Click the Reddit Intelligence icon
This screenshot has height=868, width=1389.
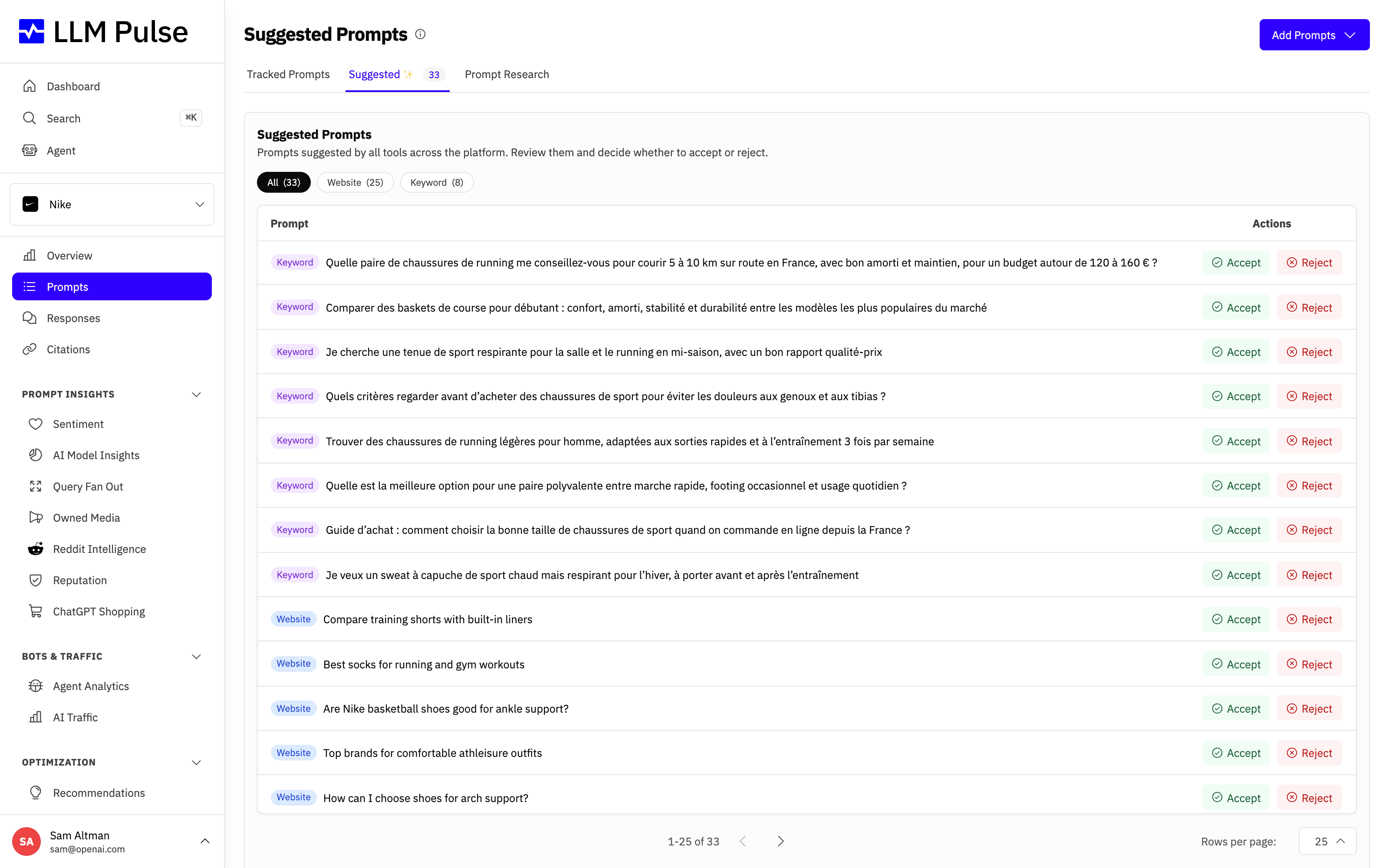(x=36, y=549)
